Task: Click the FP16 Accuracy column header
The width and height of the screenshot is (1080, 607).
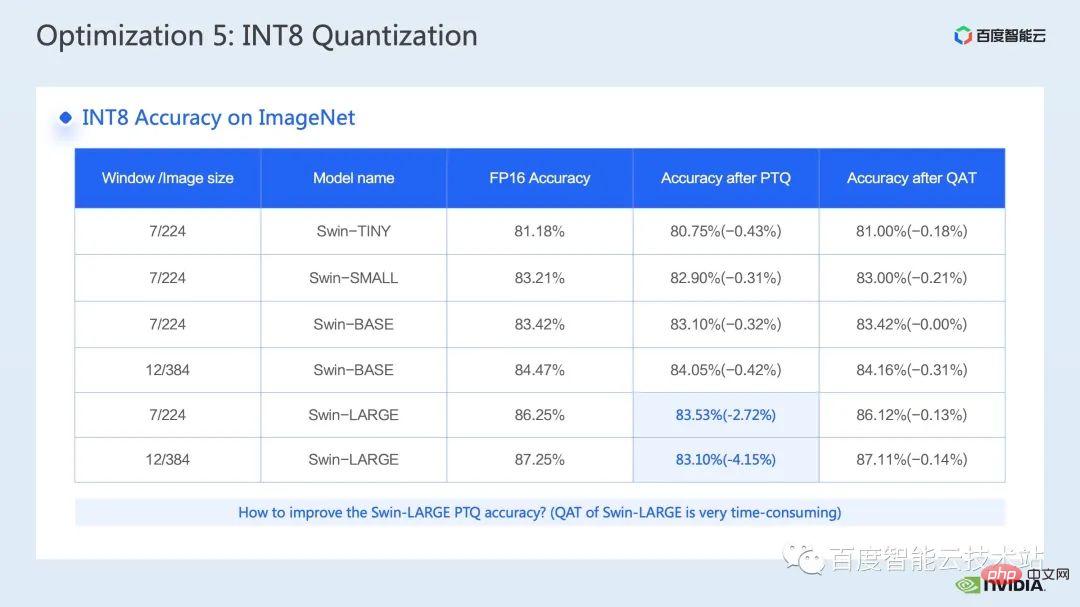Action: tap(539, 178)
